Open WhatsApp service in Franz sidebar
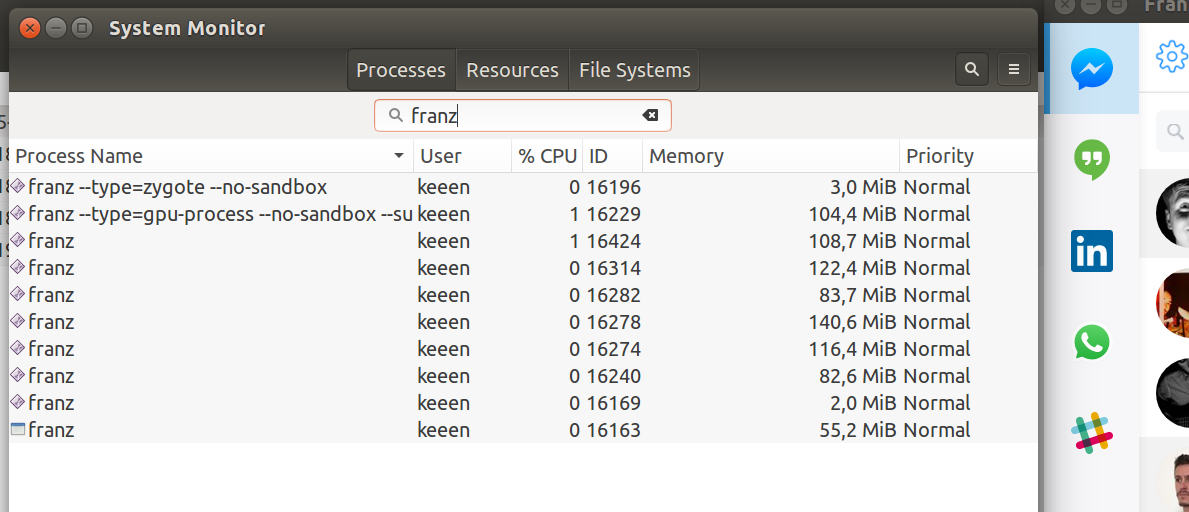 point(1092,342)
